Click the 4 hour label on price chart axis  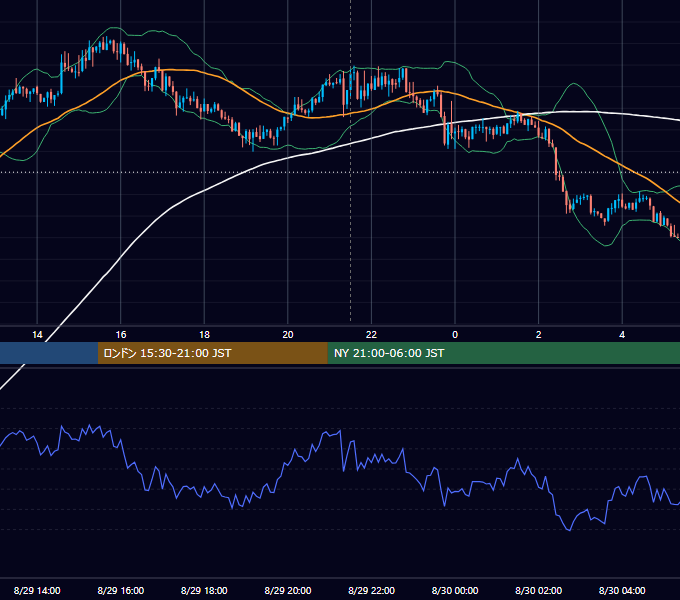[622, 335]
